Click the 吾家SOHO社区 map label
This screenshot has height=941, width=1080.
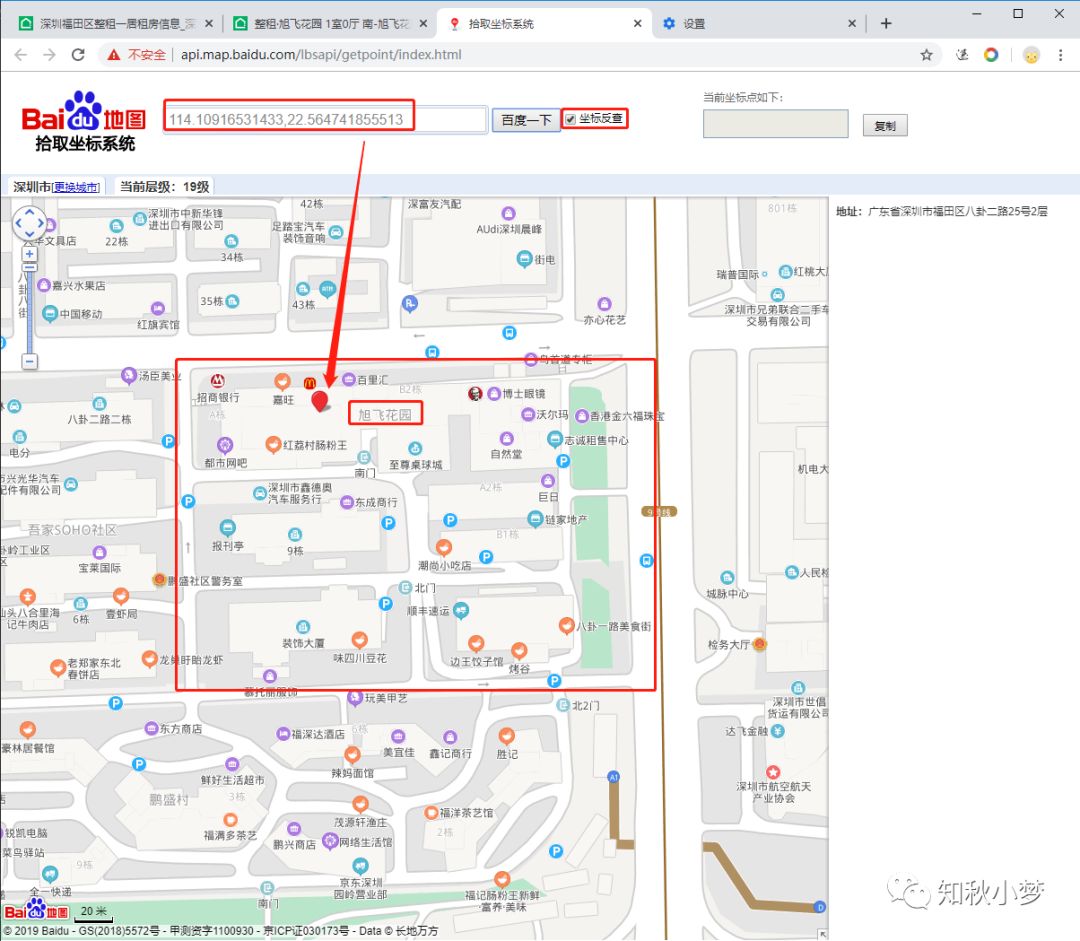[72, 530]
